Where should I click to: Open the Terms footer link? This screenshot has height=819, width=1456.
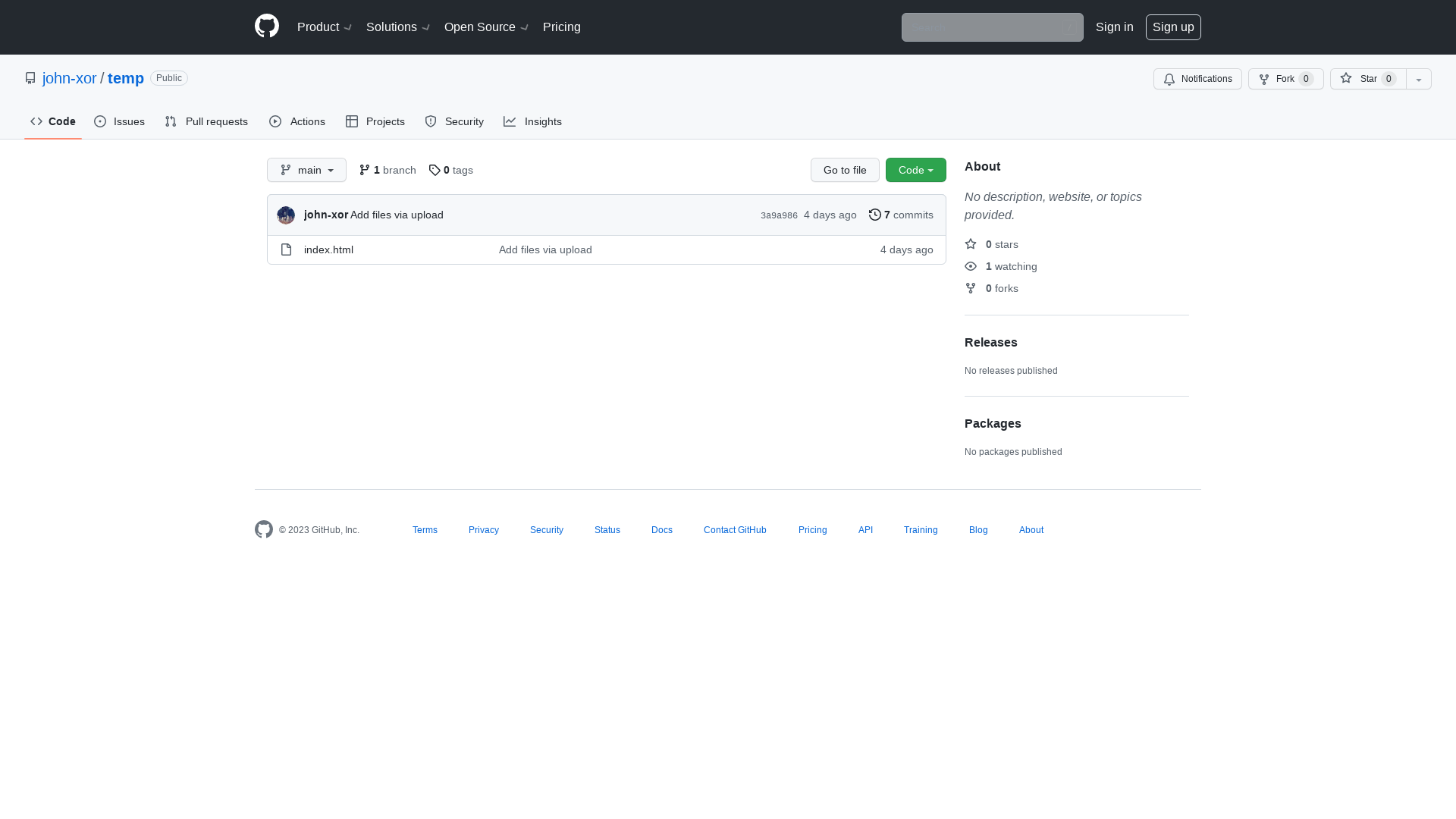pyautogui.click(x=425, y=530)
